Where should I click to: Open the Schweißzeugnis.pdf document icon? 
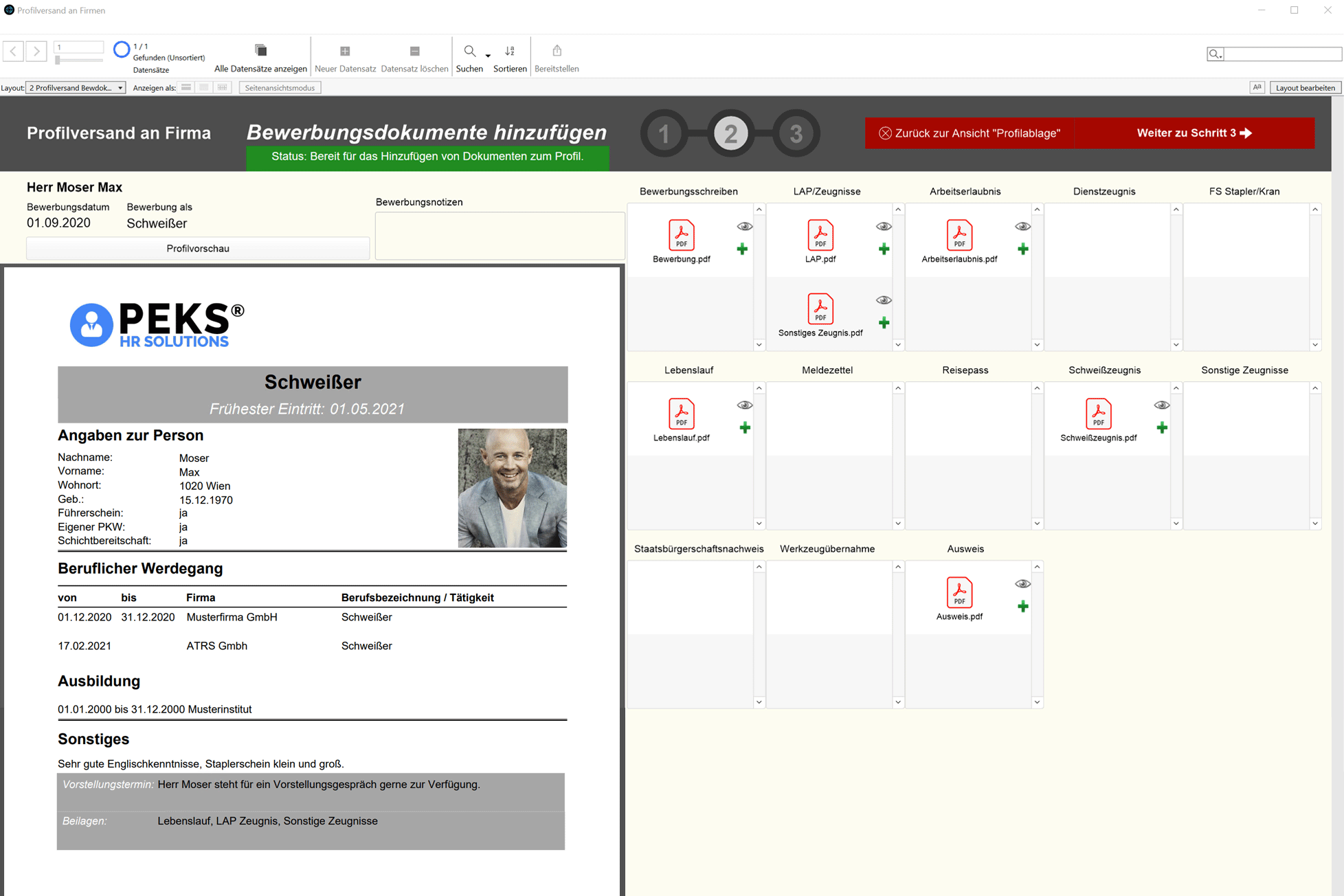1098,414
